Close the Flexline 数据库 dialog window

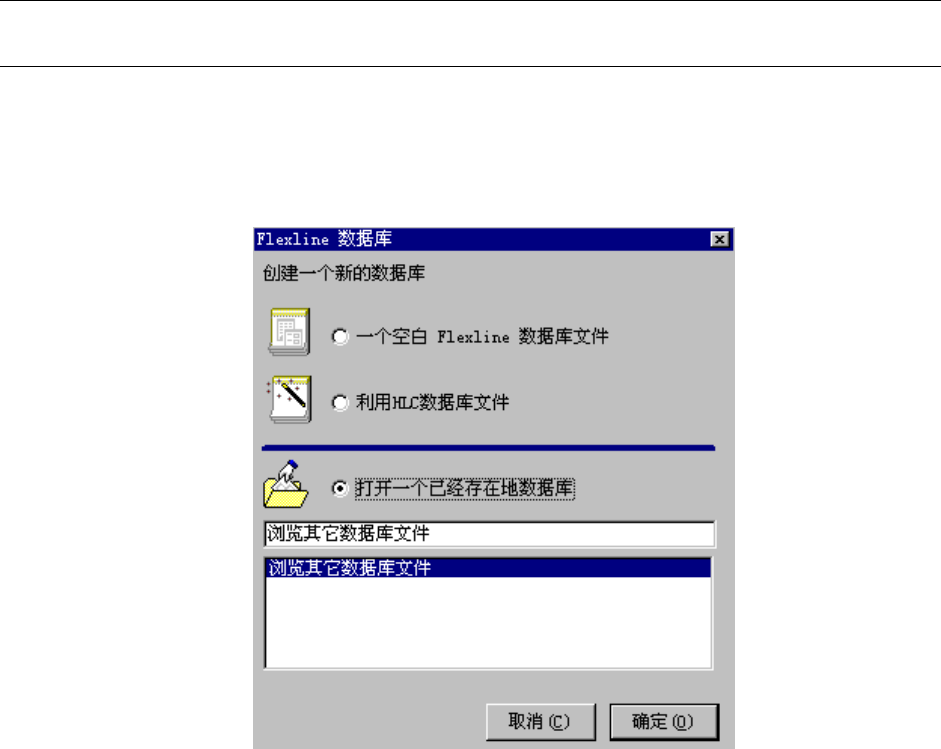pos(720,239)
